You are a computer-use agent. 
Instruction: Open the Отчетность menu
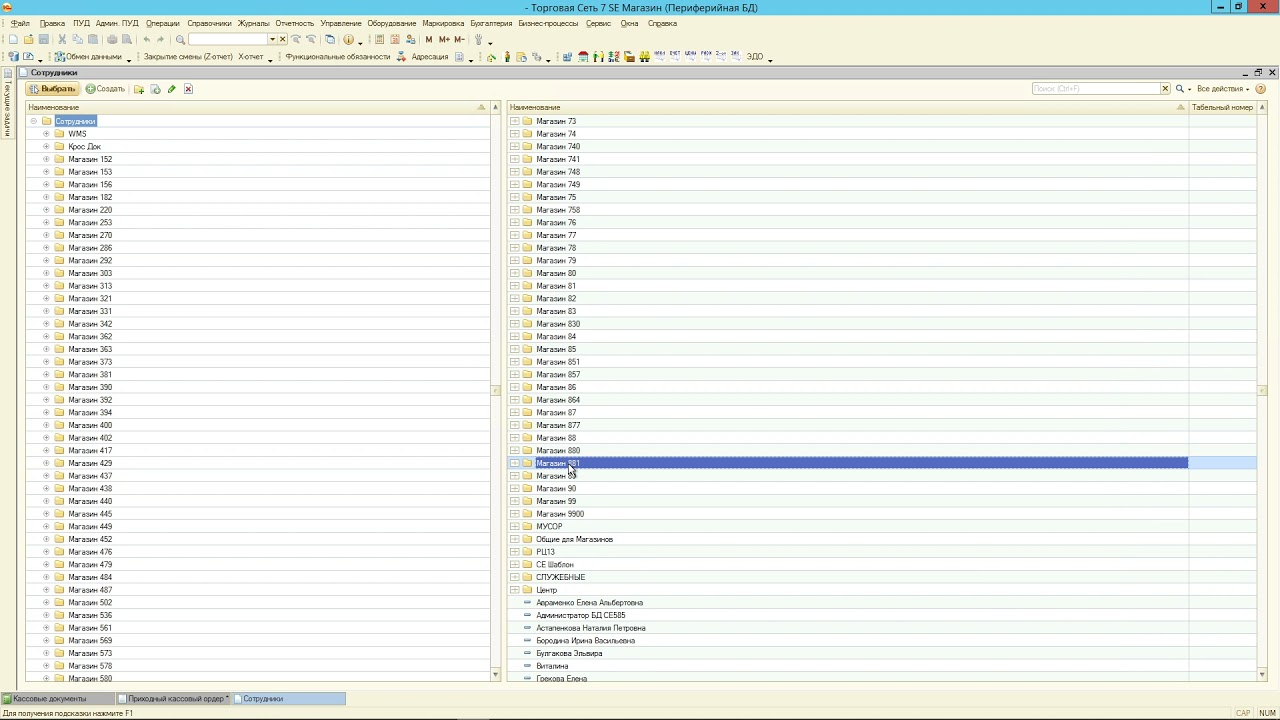coord(295,23)
